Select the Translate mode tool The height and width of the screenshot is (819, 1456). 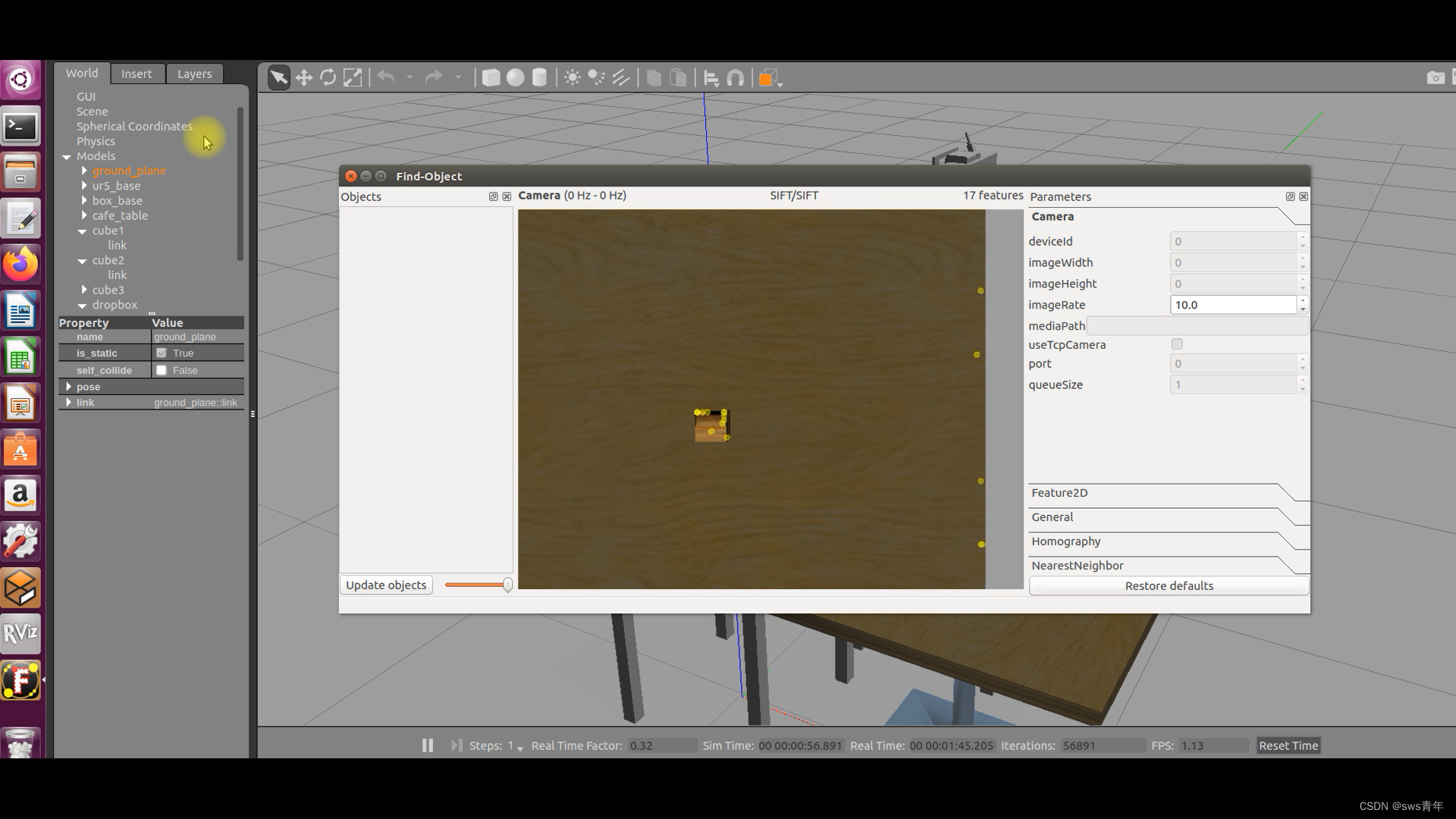tap(303, 77)
